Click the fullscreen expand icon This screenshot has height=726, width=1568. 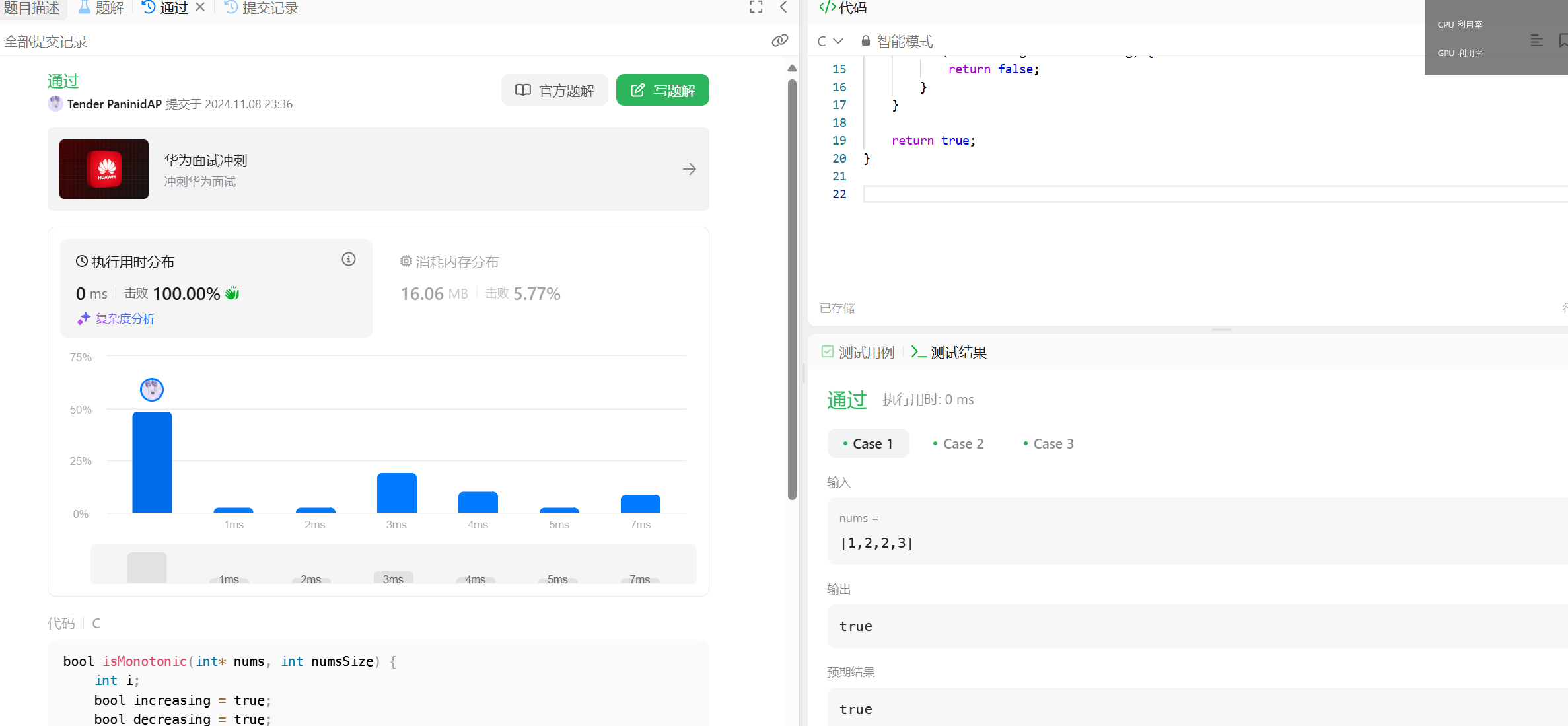click(756, 7)
